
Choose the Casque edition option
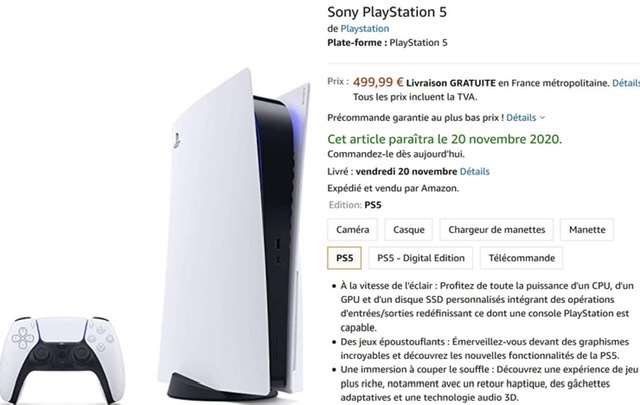pyautogui.click(x=409, y=229)
